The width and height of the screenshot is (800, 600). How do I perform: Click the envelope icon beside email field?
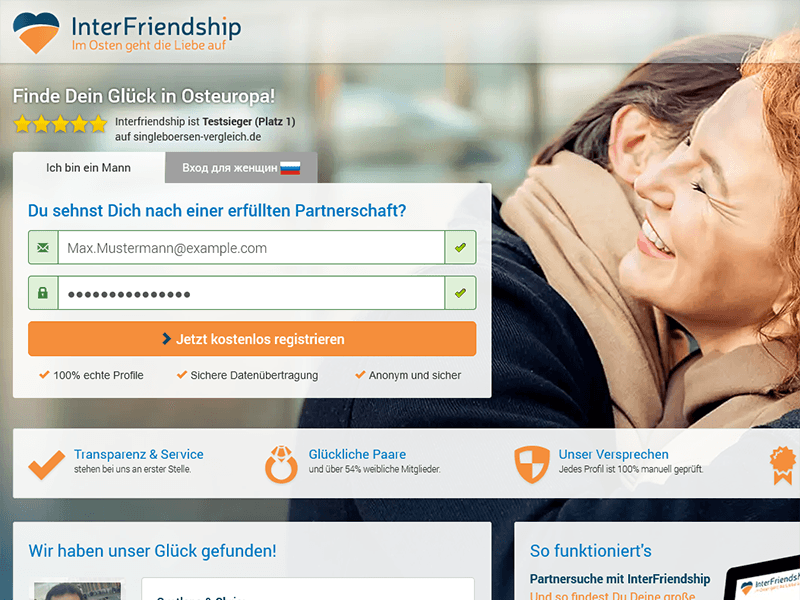click(x=43, y=247)
